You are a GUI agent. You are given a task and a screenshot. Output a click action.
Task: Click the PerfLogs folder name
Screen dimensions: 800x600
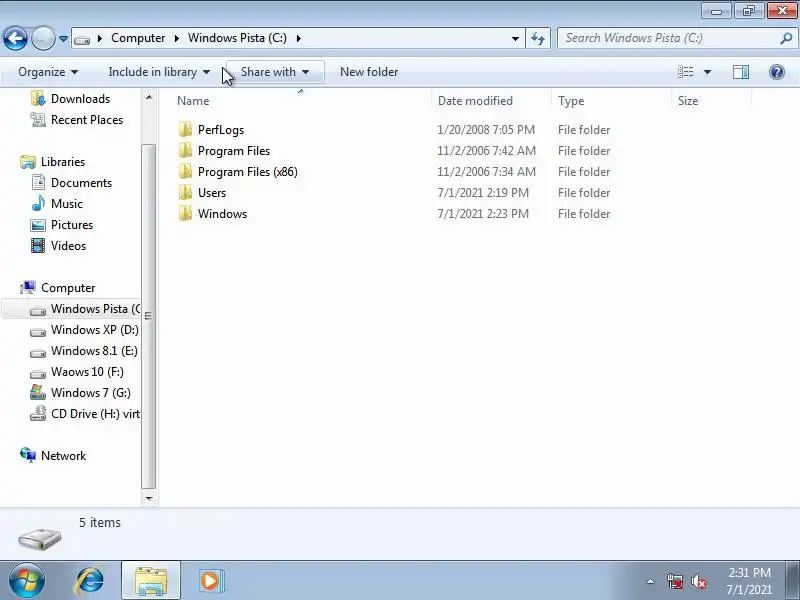tap(221, 130)
